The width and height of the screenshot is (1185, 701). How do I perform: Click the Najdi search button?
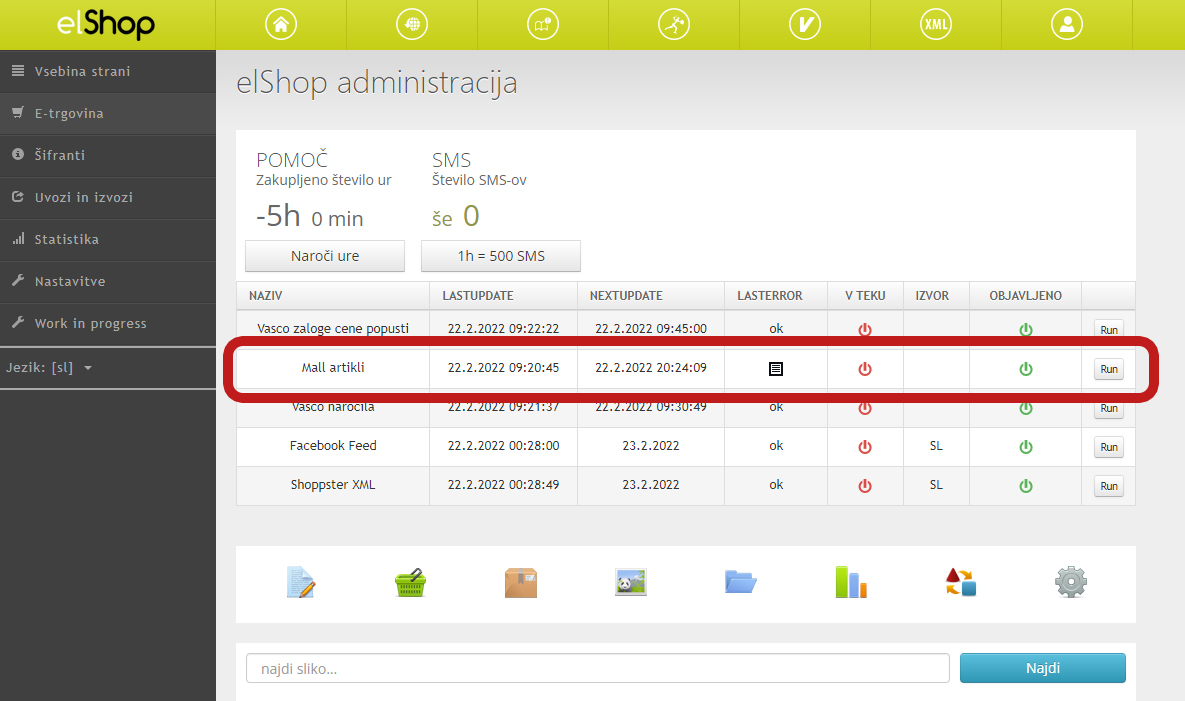(x=1043, y=668)
